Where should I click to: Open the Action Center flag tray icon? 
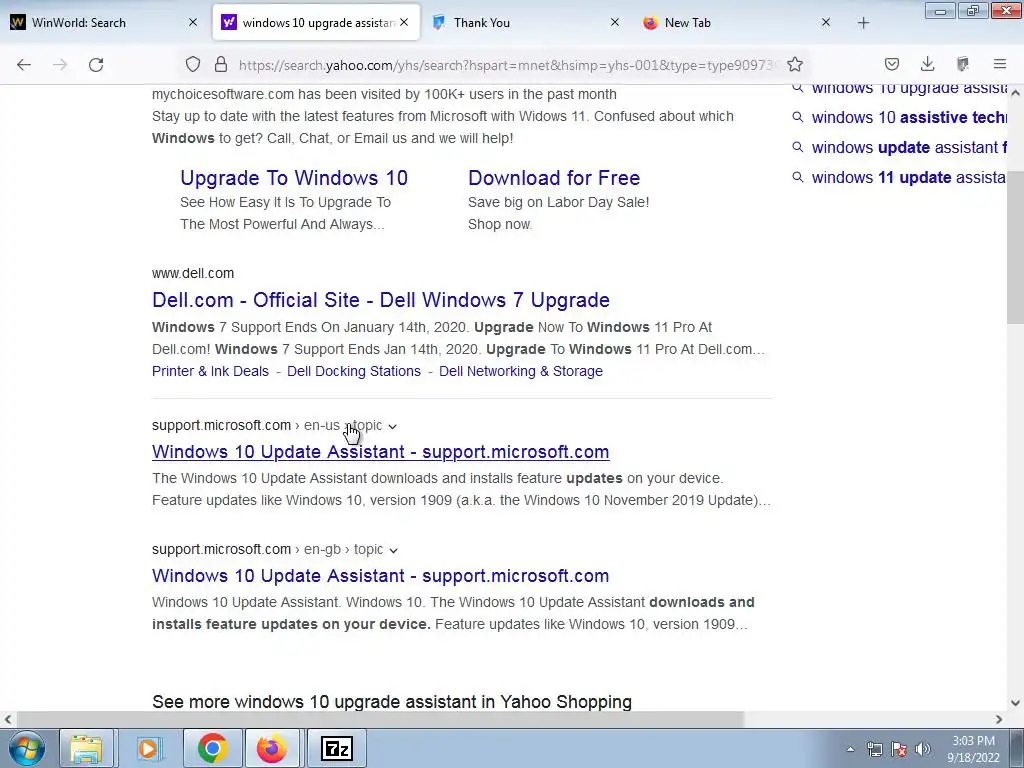[x=899, y=749]
